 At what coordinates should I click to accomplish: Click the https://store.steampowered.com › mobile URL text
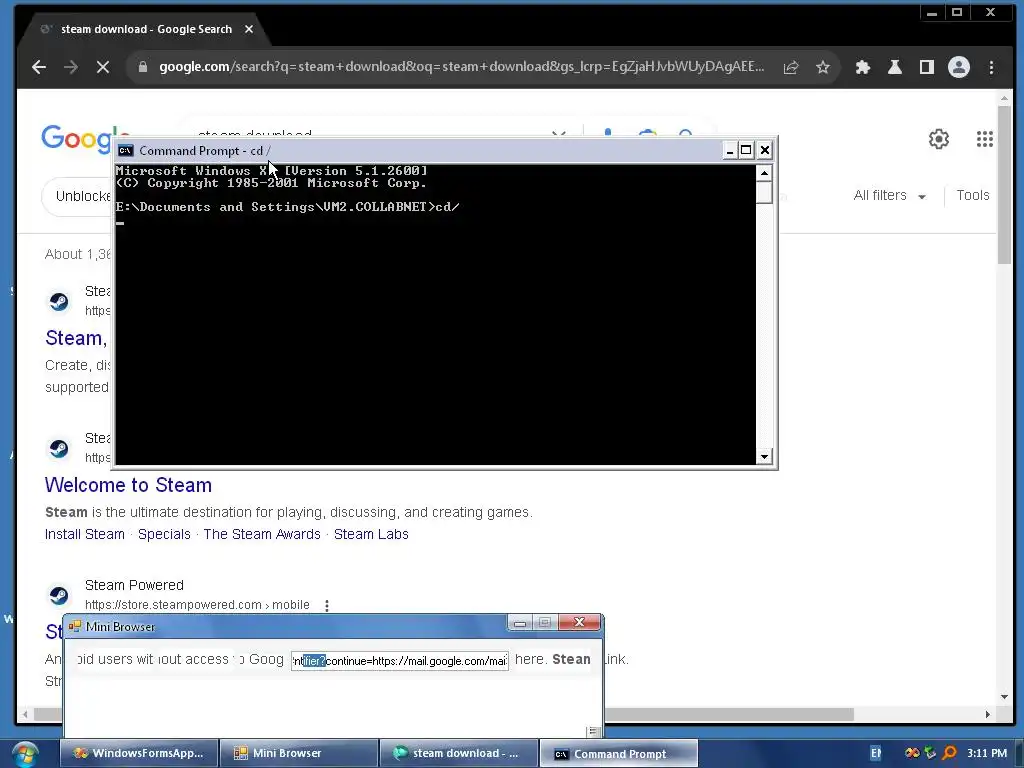click(x=197, y=605)
